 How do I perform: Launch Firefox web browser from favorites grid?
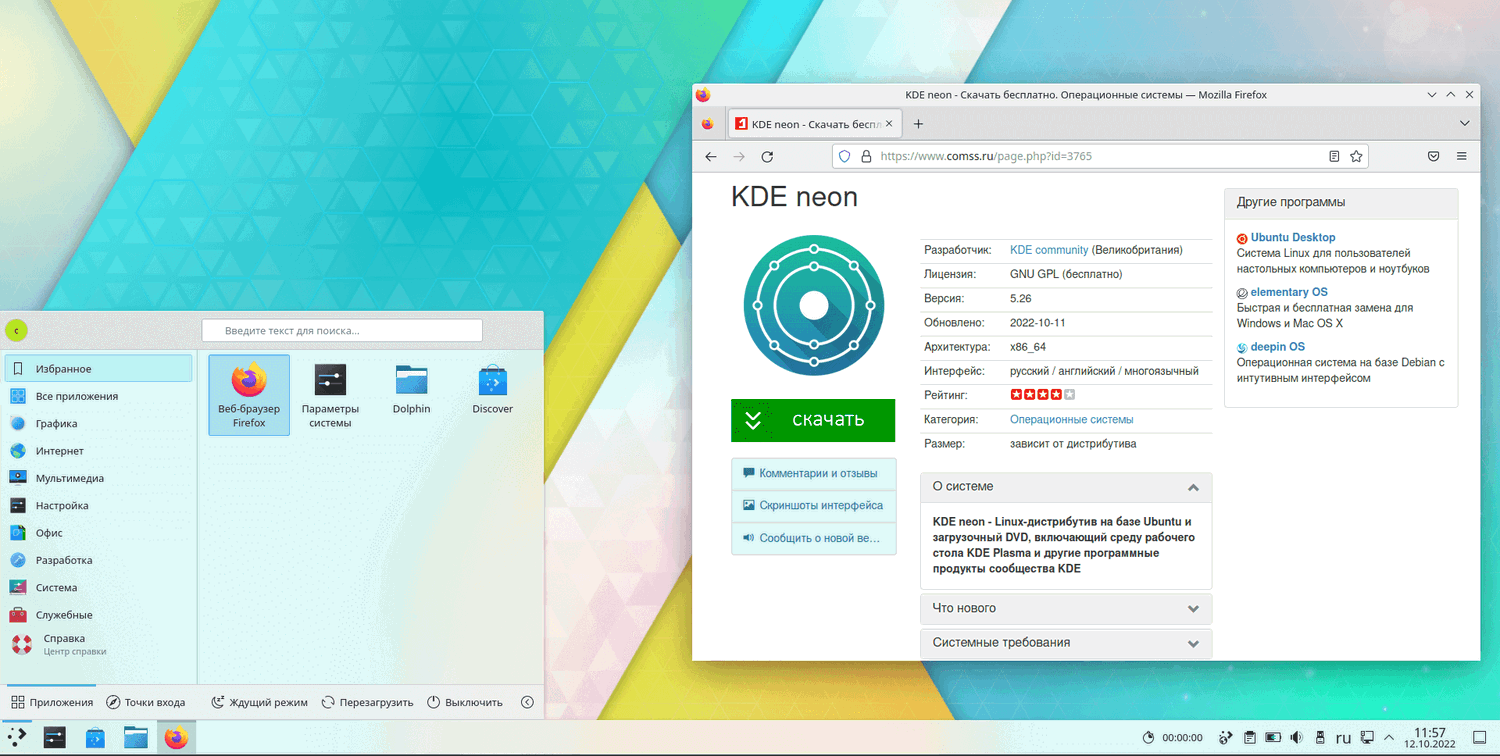tap(249, 395)
